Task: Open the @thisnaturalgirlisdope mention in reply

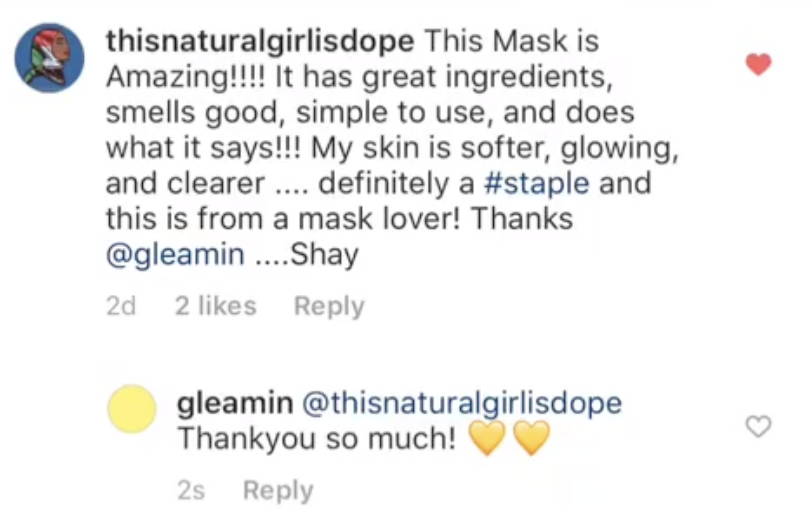Action: pos(461,403)
